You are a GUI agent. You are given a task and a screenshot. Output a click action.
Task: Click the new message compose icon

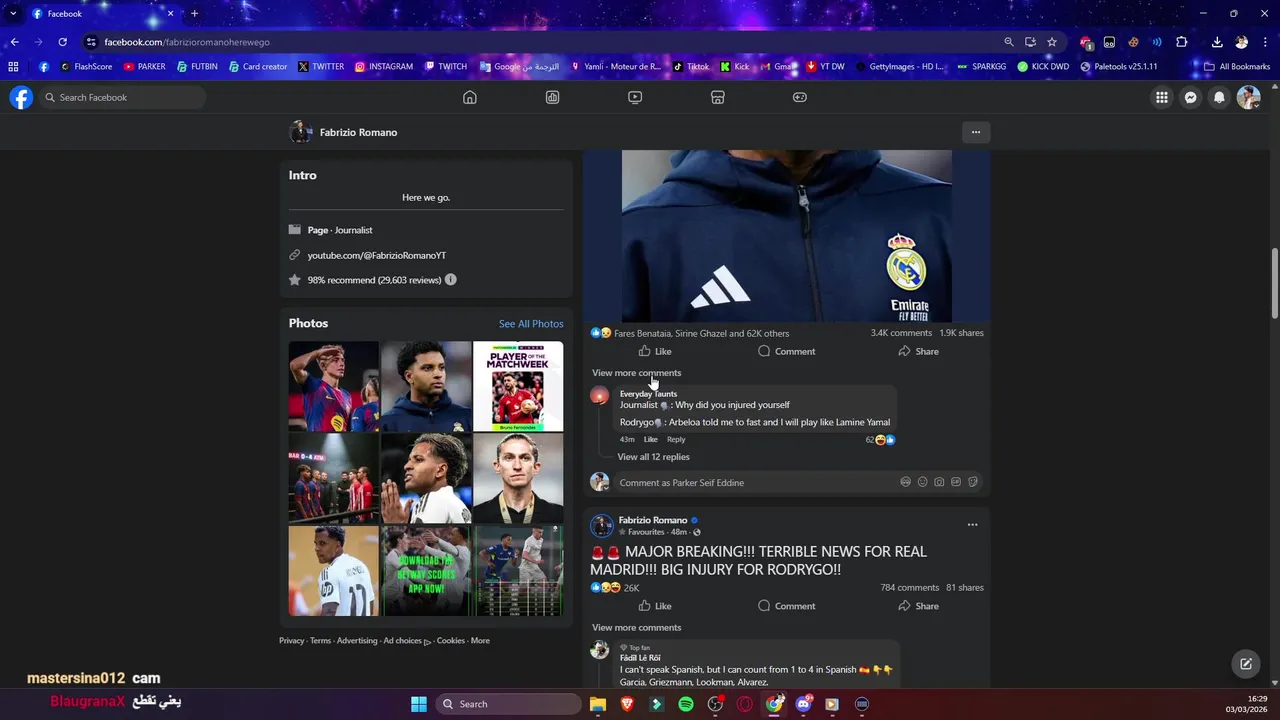point(1246,663)
